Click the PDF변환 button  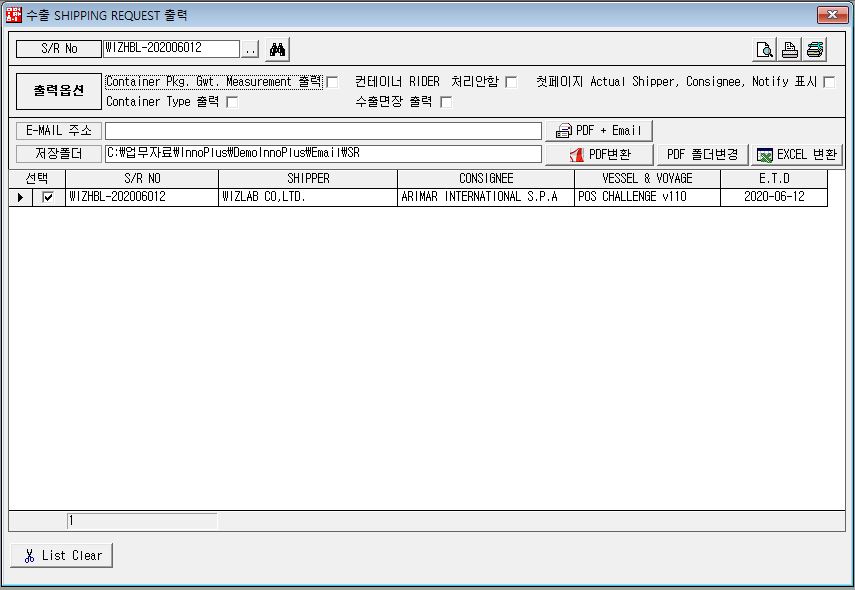pos(599,155)
